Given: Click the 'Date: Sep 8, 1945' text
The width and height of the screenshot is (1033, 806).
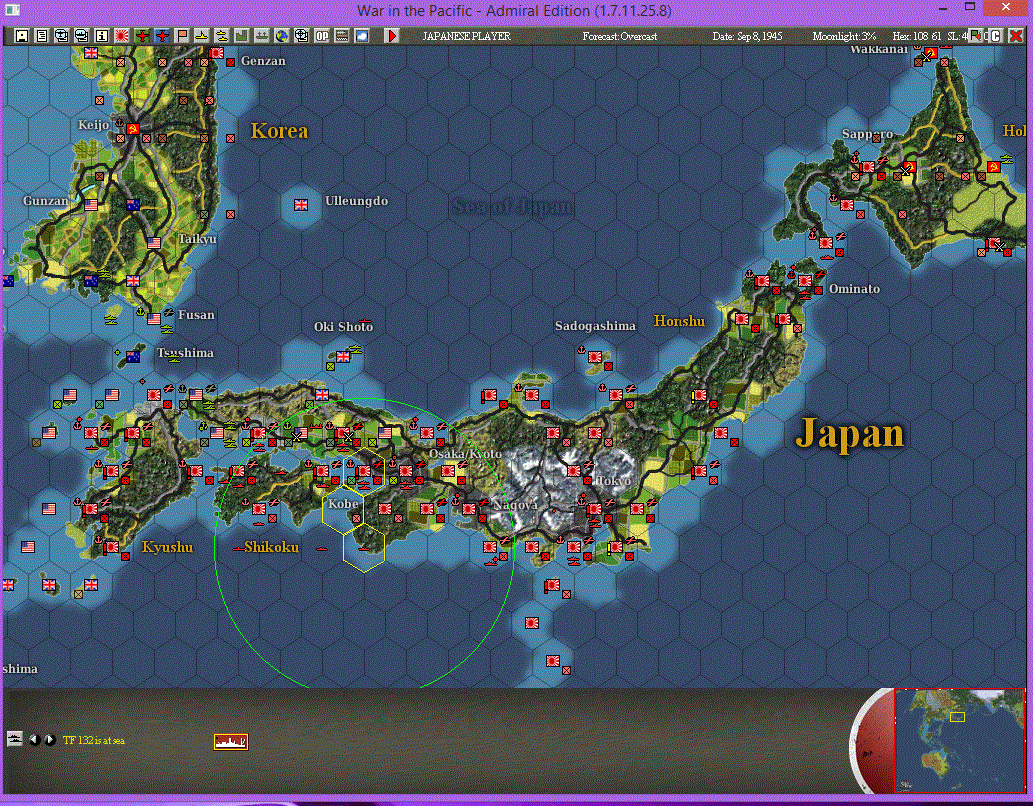Looking at the screenshot, I should [x=747, y=36].
